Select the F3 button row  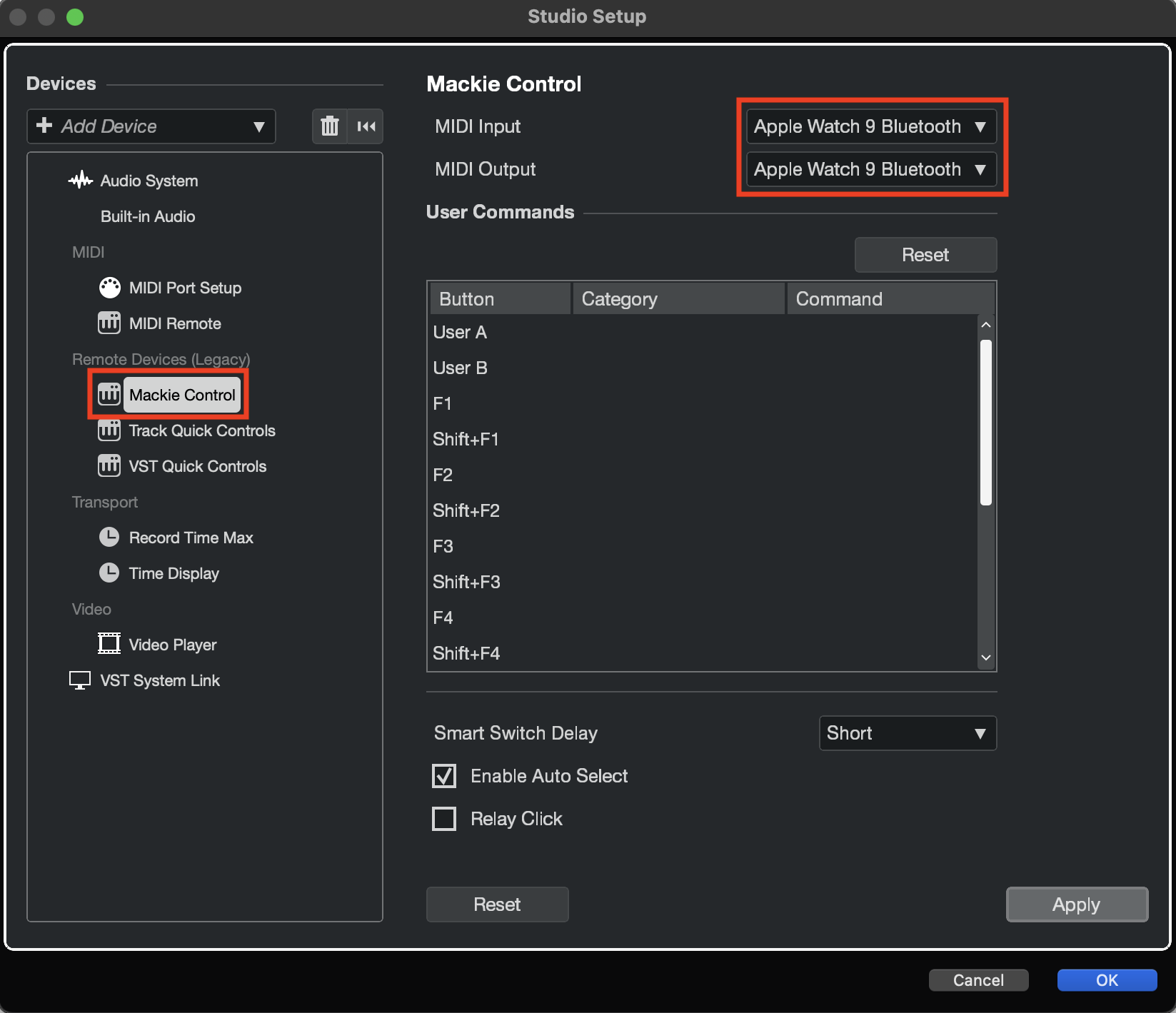click(x=703, y=546)
